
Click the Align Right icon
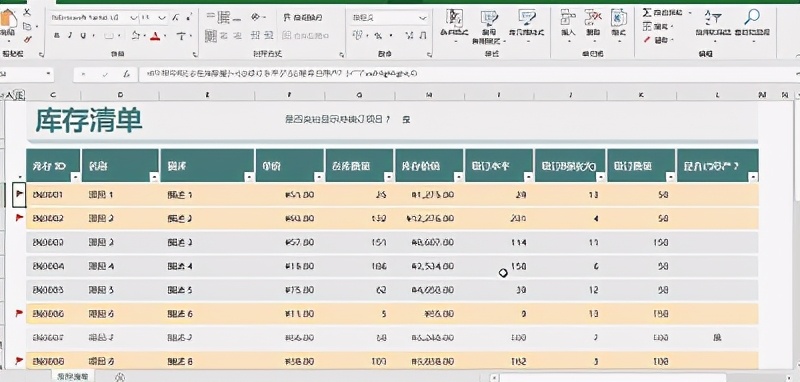pyautogui.click(x=237, y=36)
